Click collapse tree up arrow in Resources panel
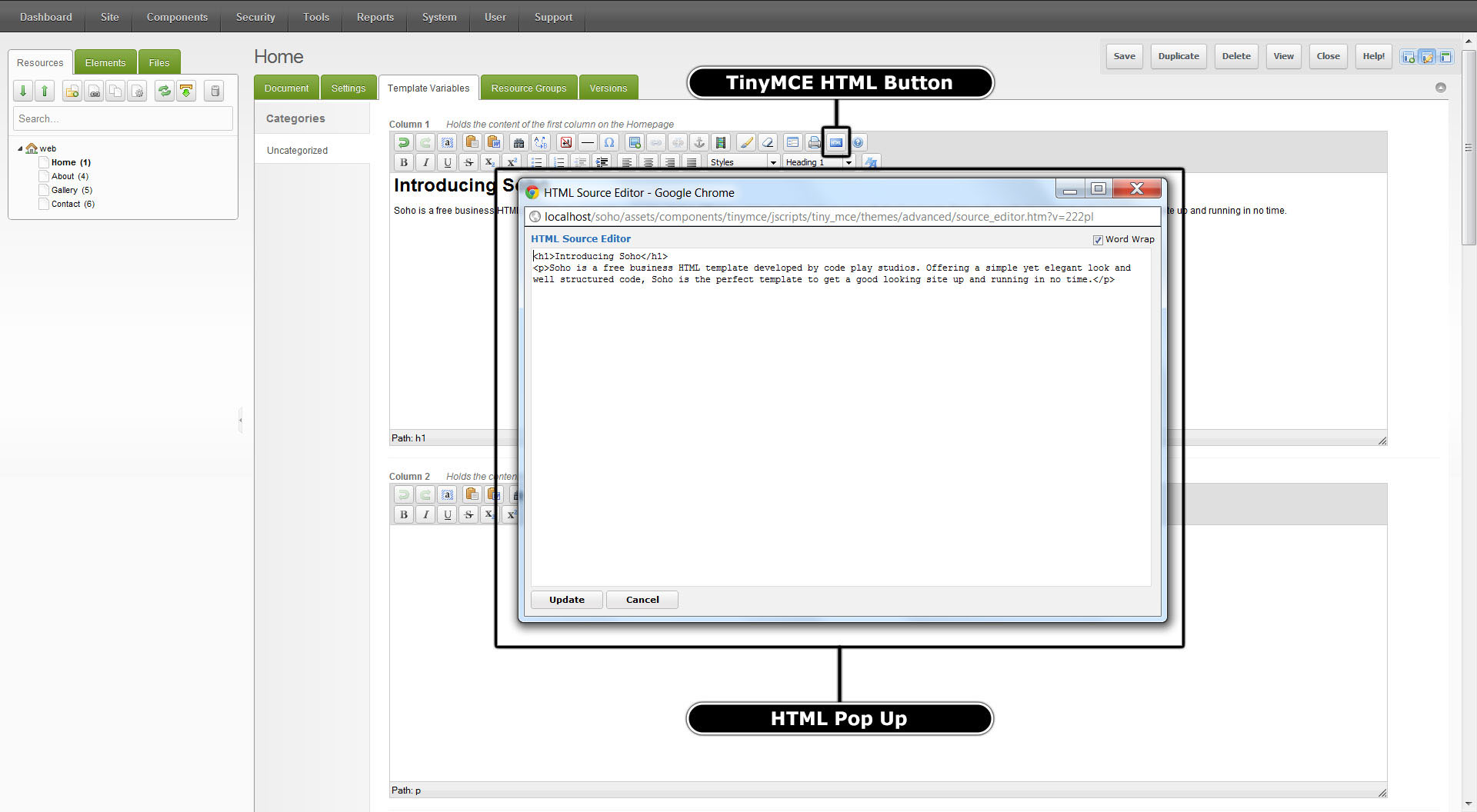This screenshot has height=812, width=1477. [x=45, y=91]
